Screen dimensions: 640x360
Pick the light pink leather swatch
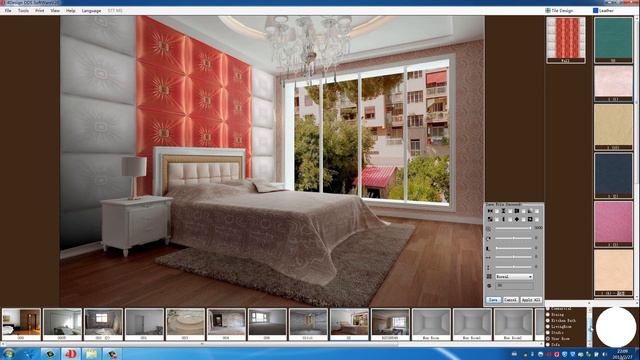(613, 83)
